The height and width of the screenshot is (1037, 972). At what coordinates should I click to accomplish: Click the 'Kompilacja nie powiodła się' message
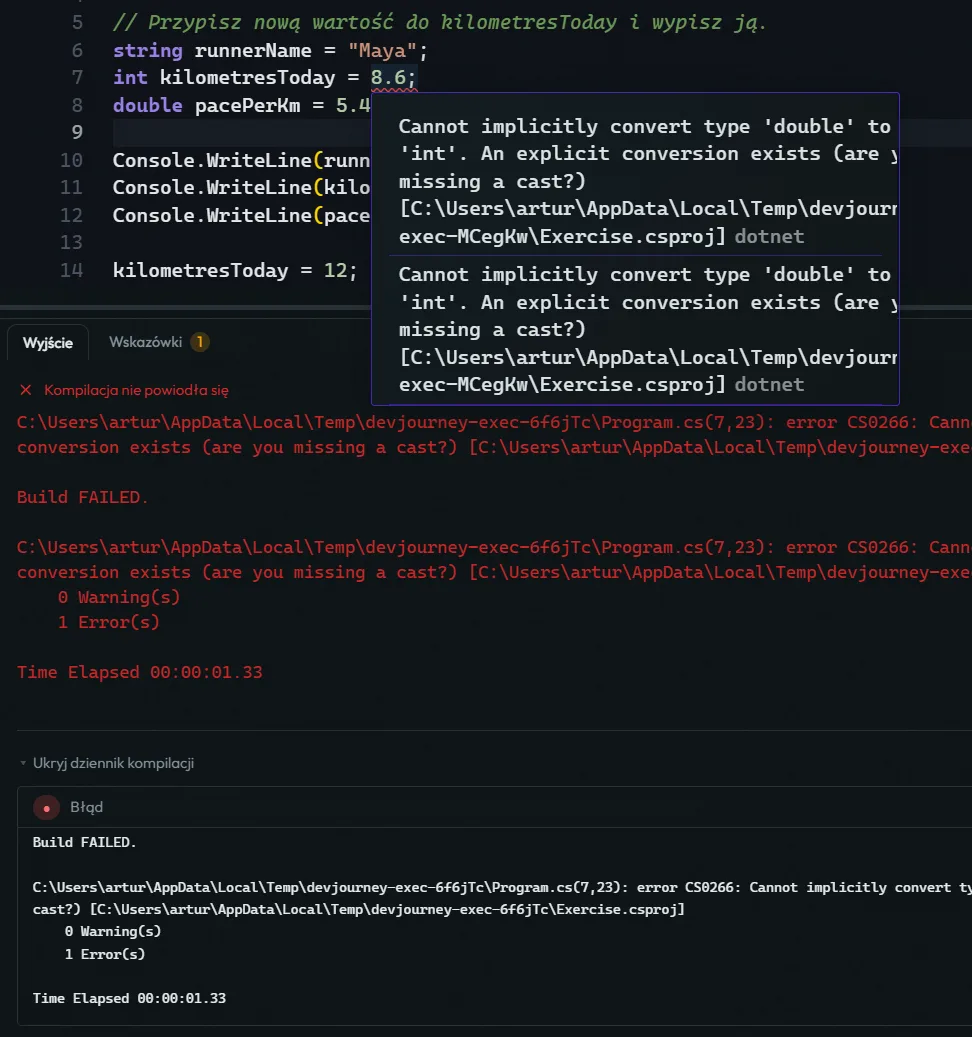coord(136,390)
